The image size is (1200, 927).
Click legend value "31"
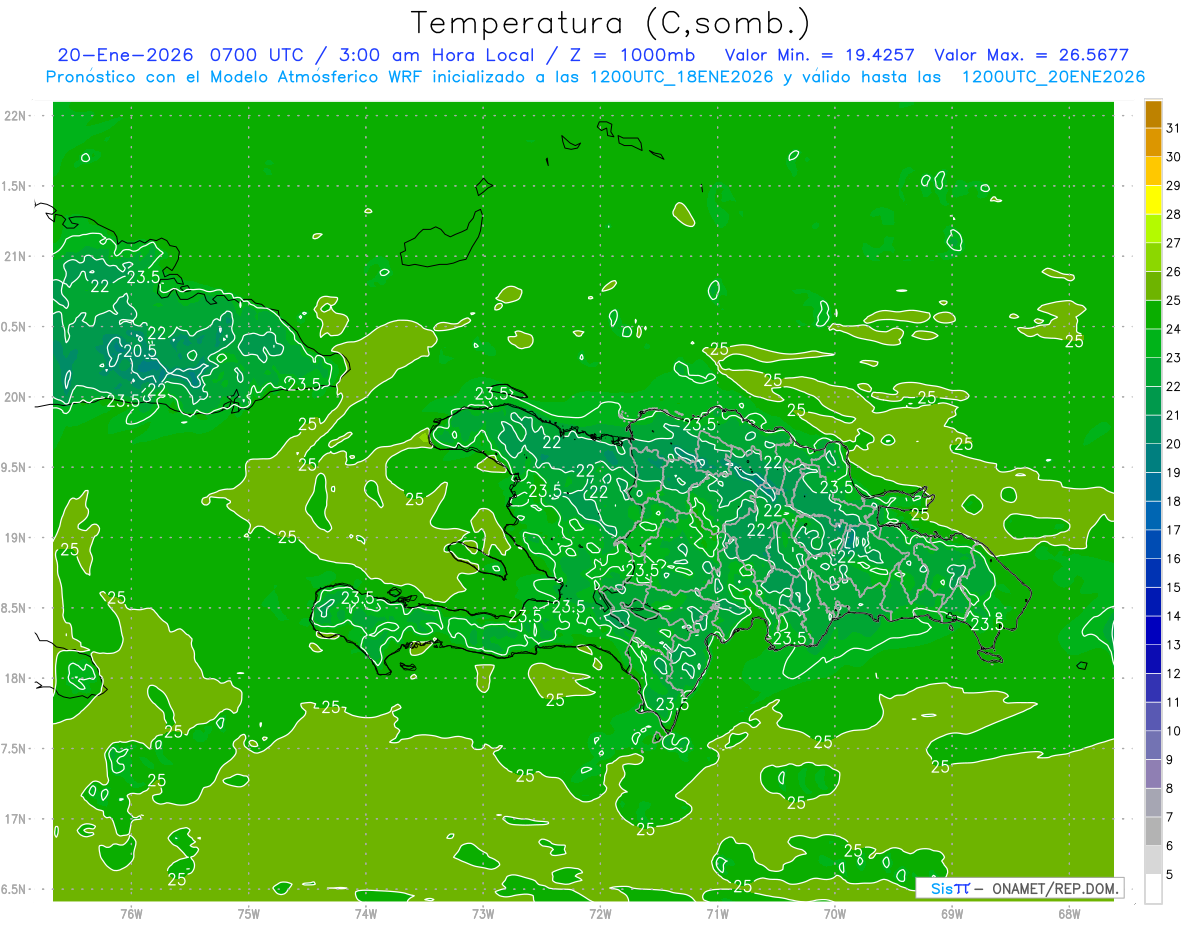pos(1174,128)
